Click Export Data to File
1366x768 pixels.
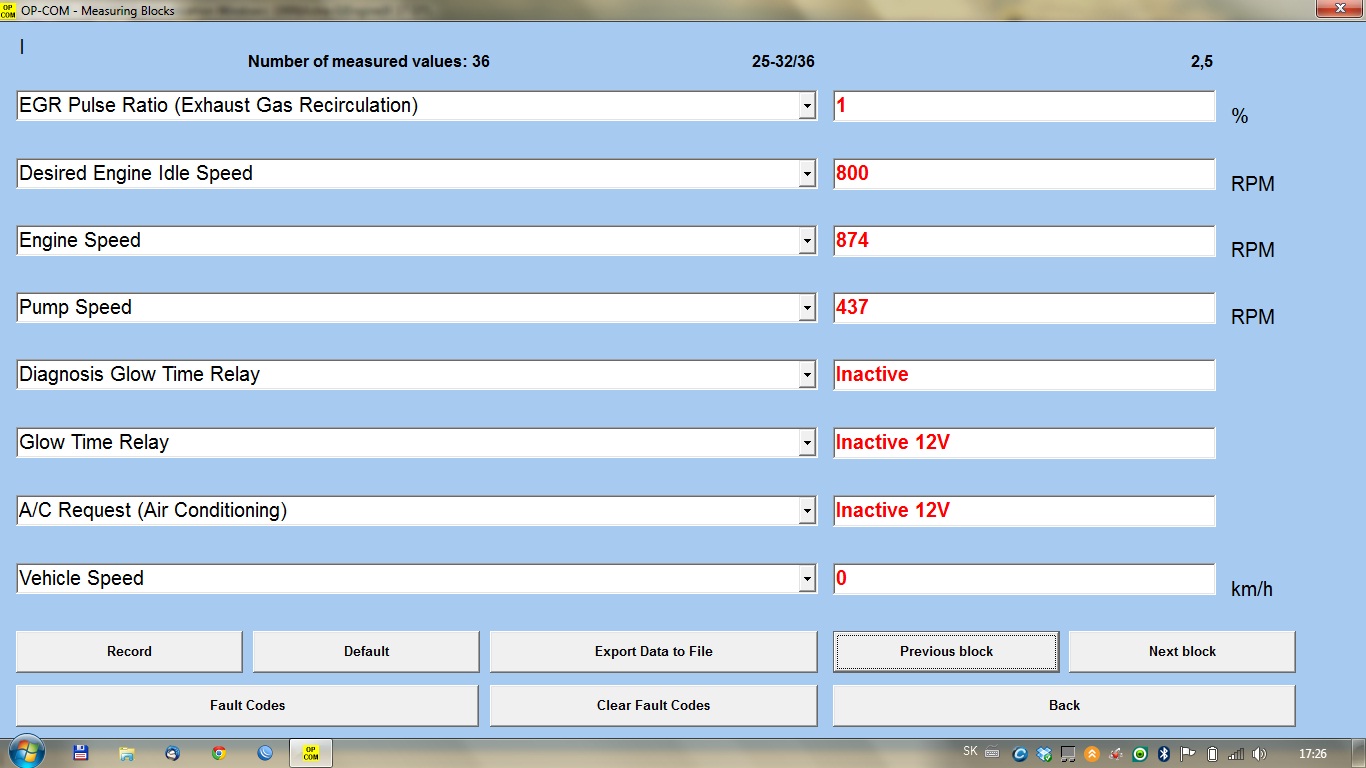pos(653,652)
